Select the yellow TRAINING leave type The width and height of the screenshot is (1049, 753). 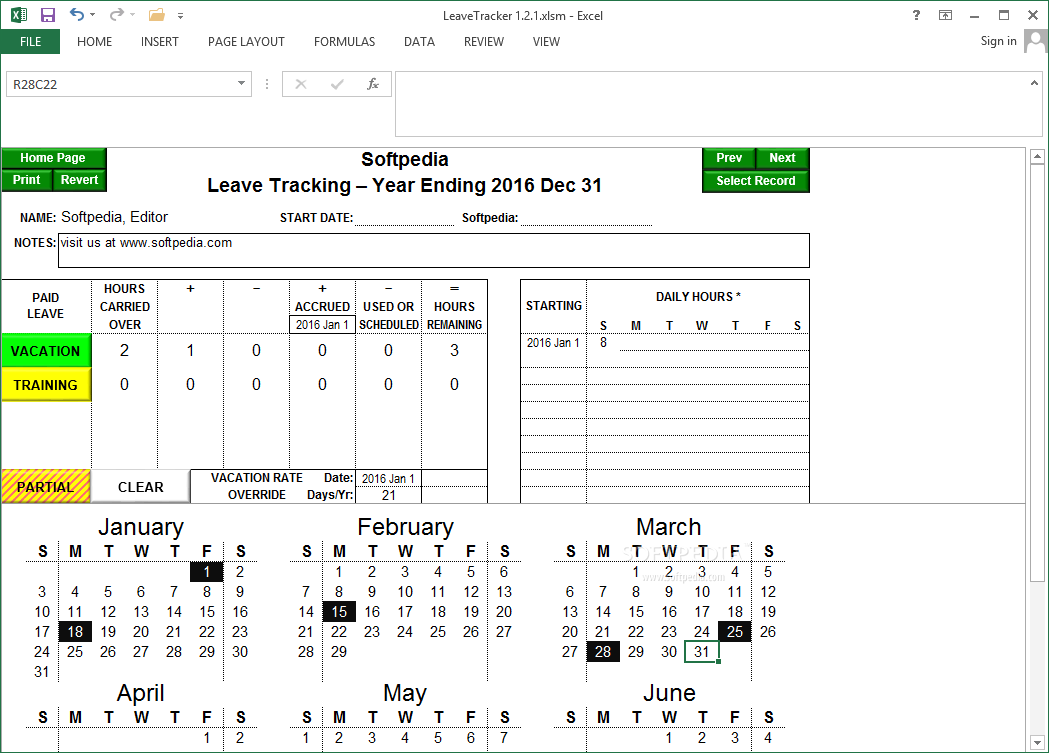pos(45,385)
